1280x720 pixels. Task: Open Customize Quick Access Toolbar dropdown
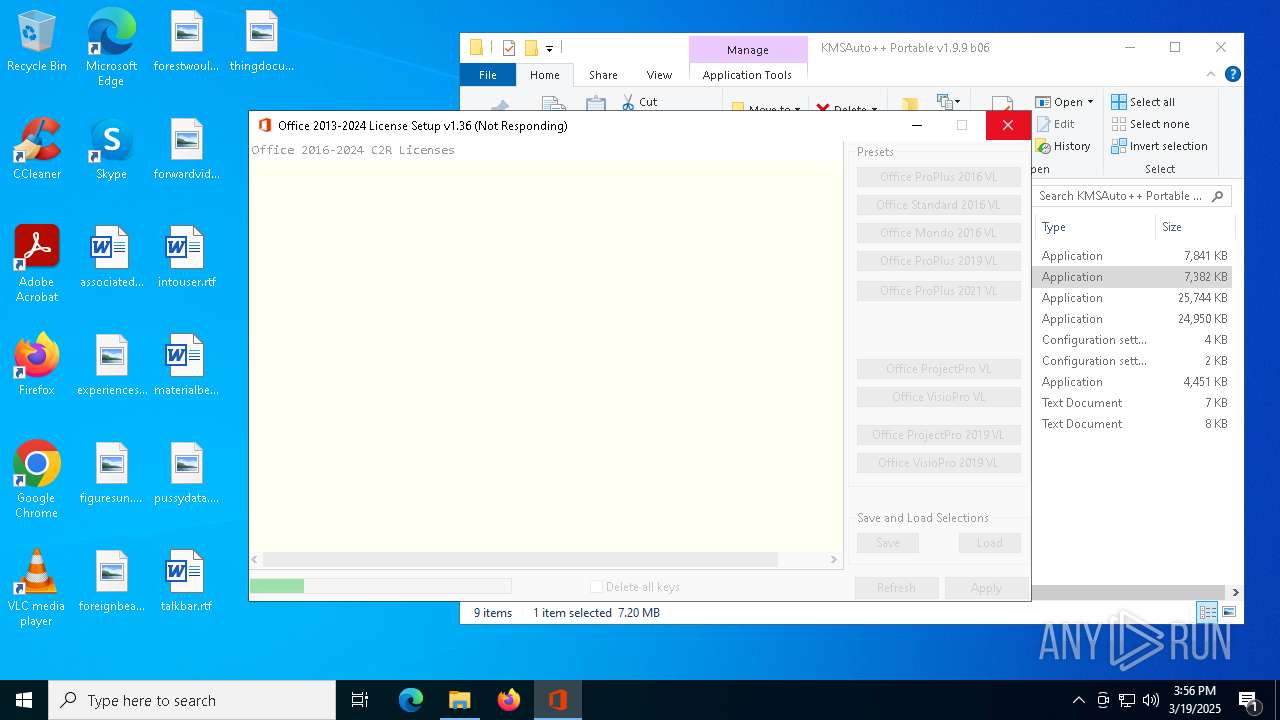[x=549, y=48]
